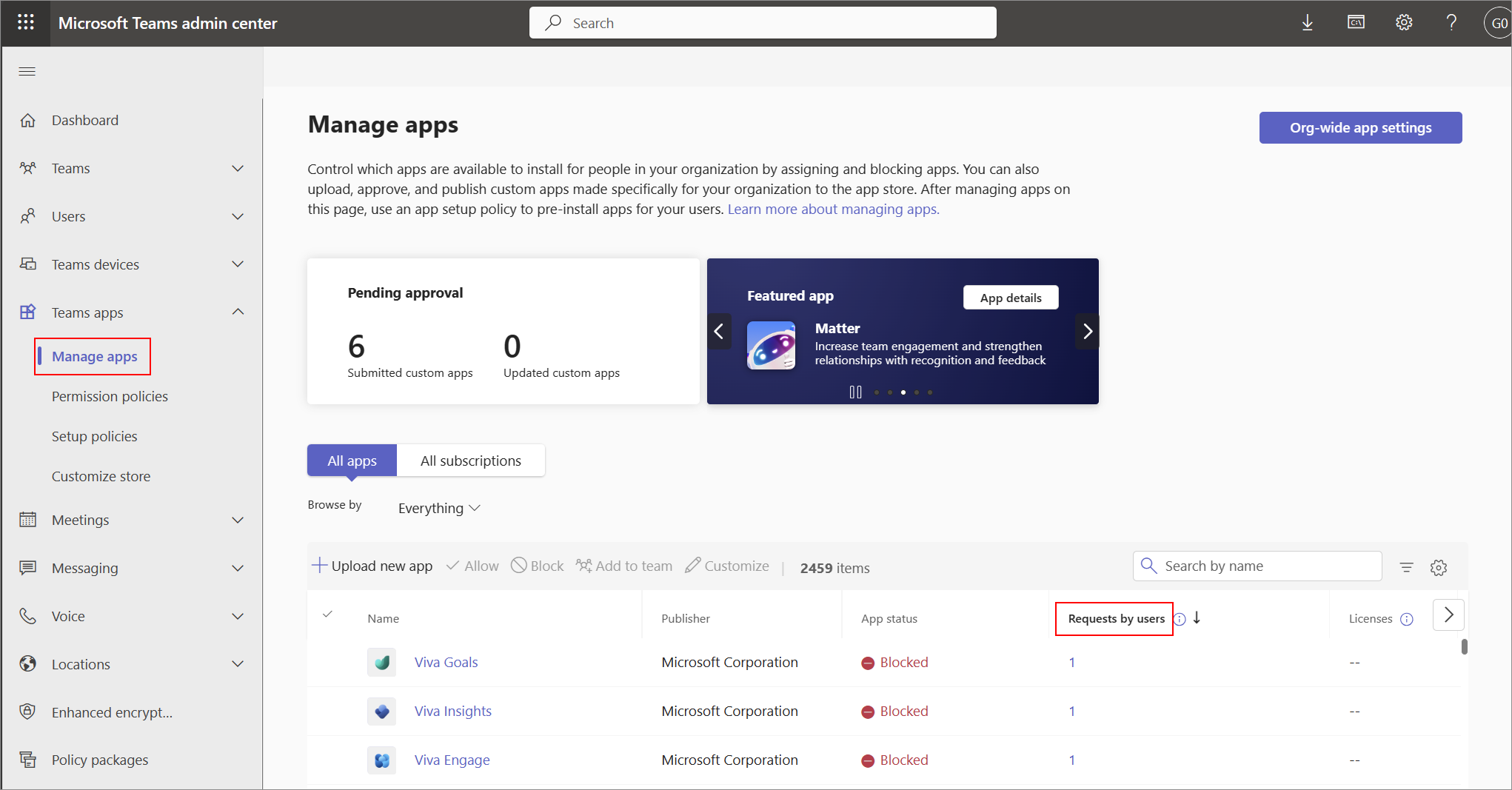Open the help question mark icon
Image resolution: width=1512 pixels, height=790 pixels.
pyautogui.click(x=1451, y=23)
